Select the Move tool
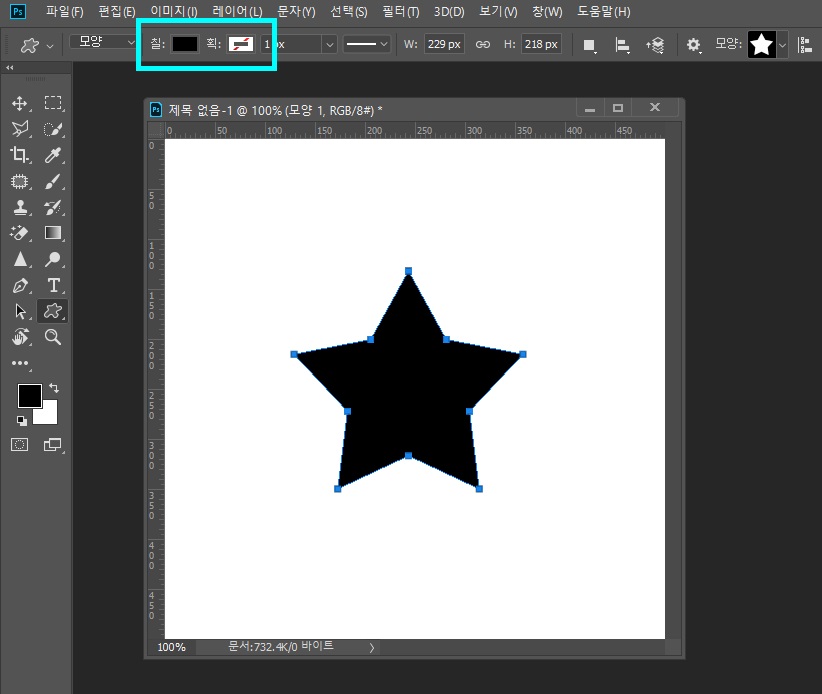Viewport: 822px width, 694px height. point(20,103)
